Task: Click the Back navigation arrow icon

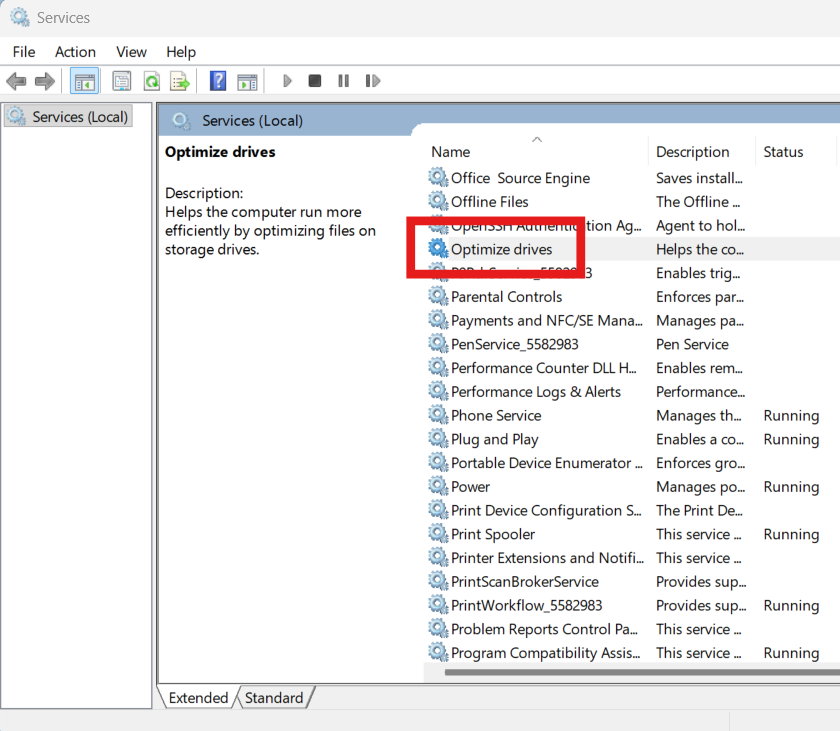Action: point(16,81)
